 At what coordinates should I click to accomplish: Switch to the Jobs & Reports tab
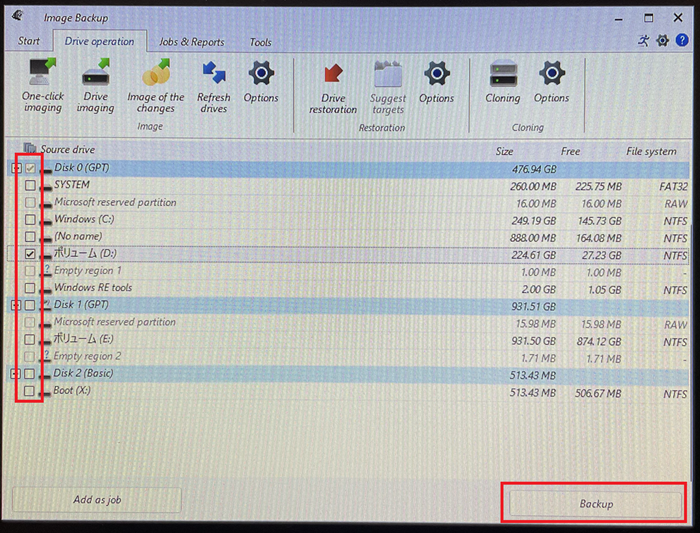tap(192, 42)
